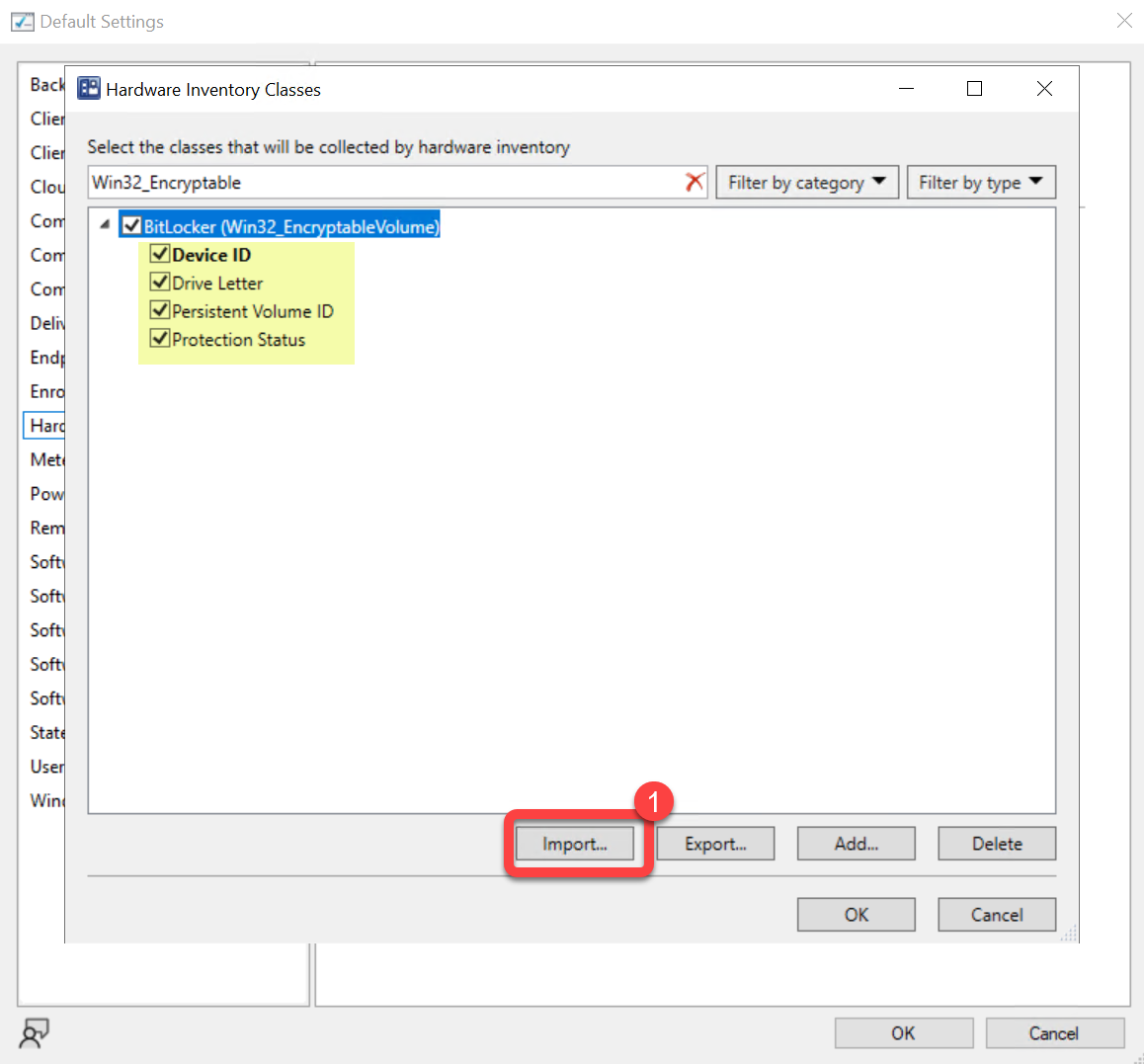
Task: Select the 'Enro' item in settings list
Action: click(46, 391)
